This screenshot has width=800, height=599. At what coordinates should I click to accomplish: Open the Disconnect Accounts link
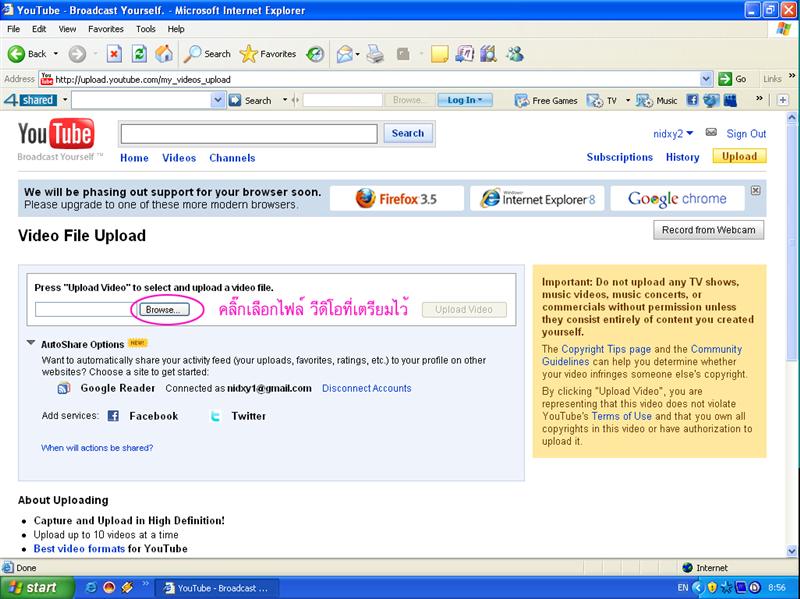pos(366,388)
